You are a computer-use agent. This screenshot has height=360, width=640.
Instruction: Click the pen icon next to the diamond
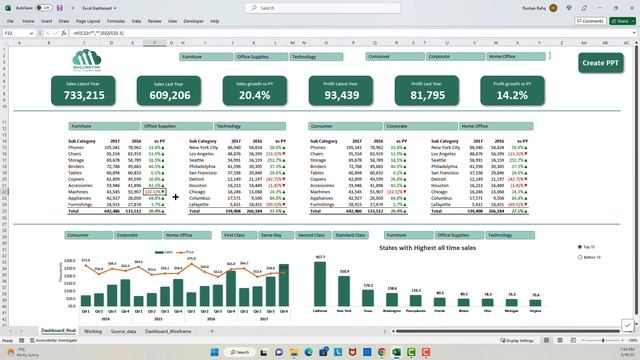click(x=584, y=8)
